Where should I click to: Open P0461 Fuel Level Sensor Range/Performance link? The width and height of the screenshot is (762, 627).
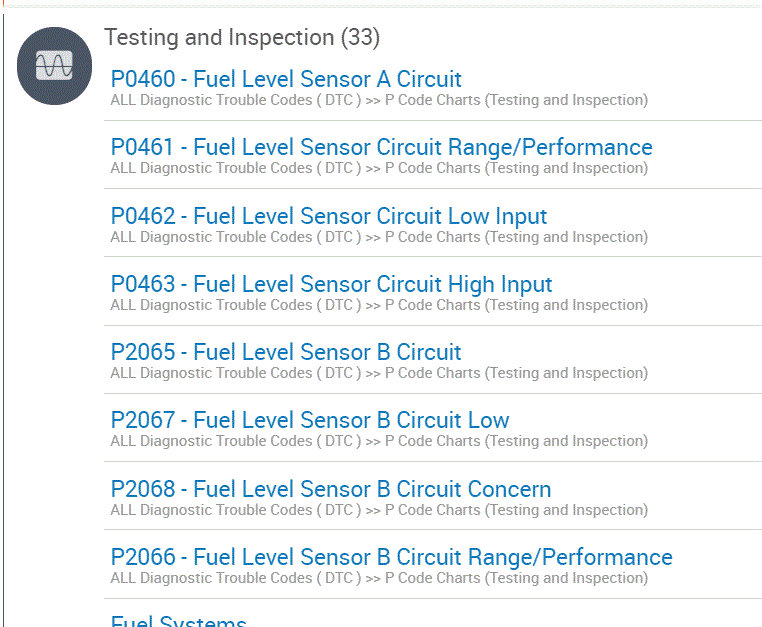click(381, 147)
